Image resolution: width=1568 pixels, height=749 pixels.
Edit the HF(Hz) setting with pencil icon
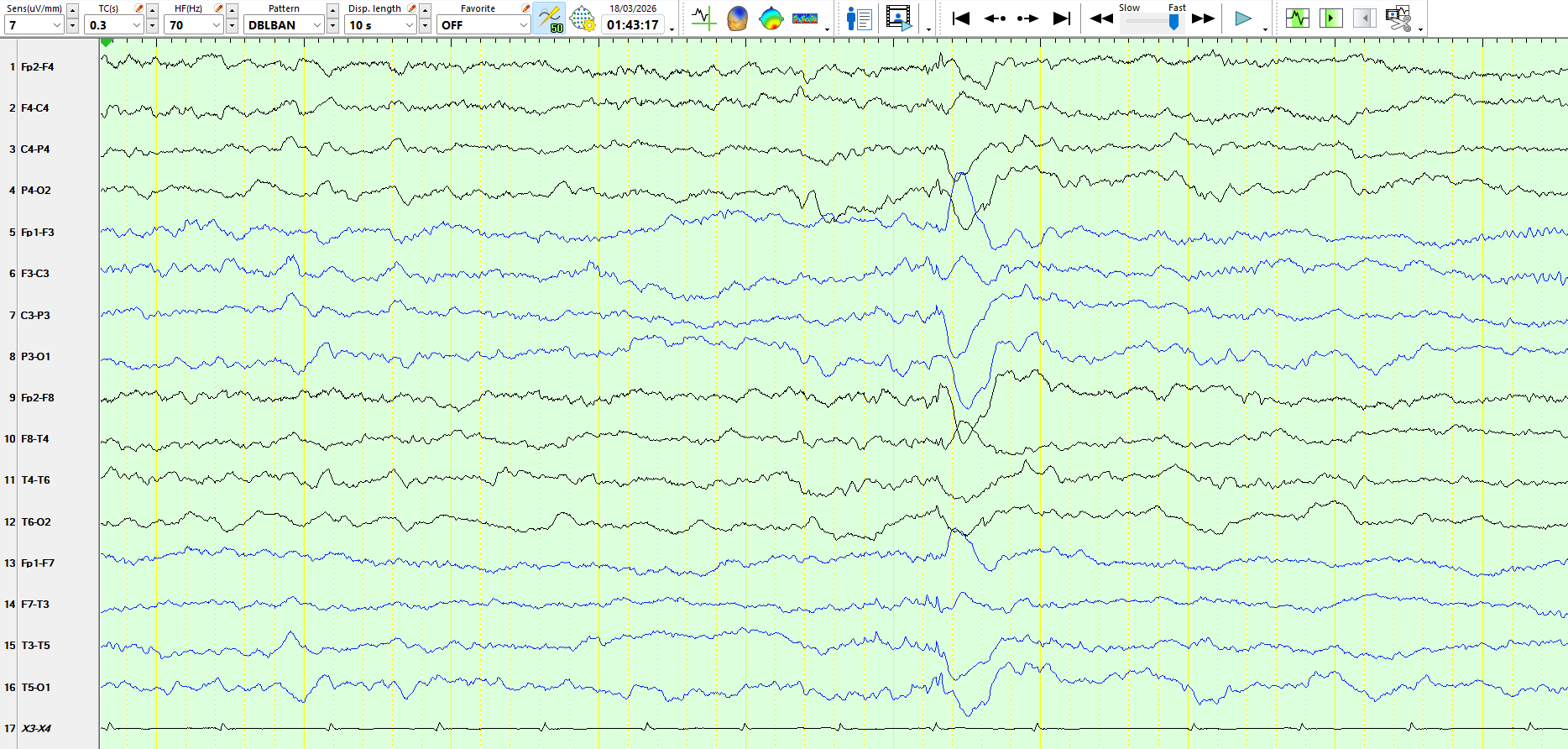point(219,8)
